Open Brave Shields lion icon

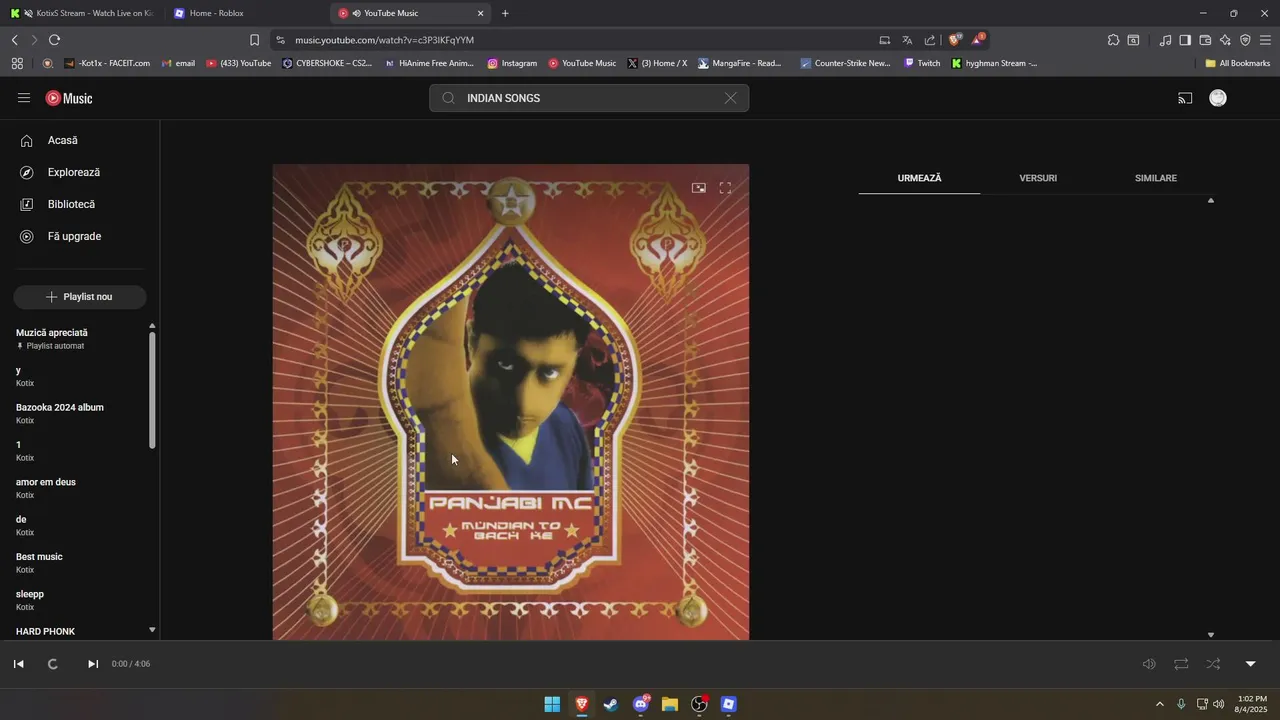tap(955, 40)
